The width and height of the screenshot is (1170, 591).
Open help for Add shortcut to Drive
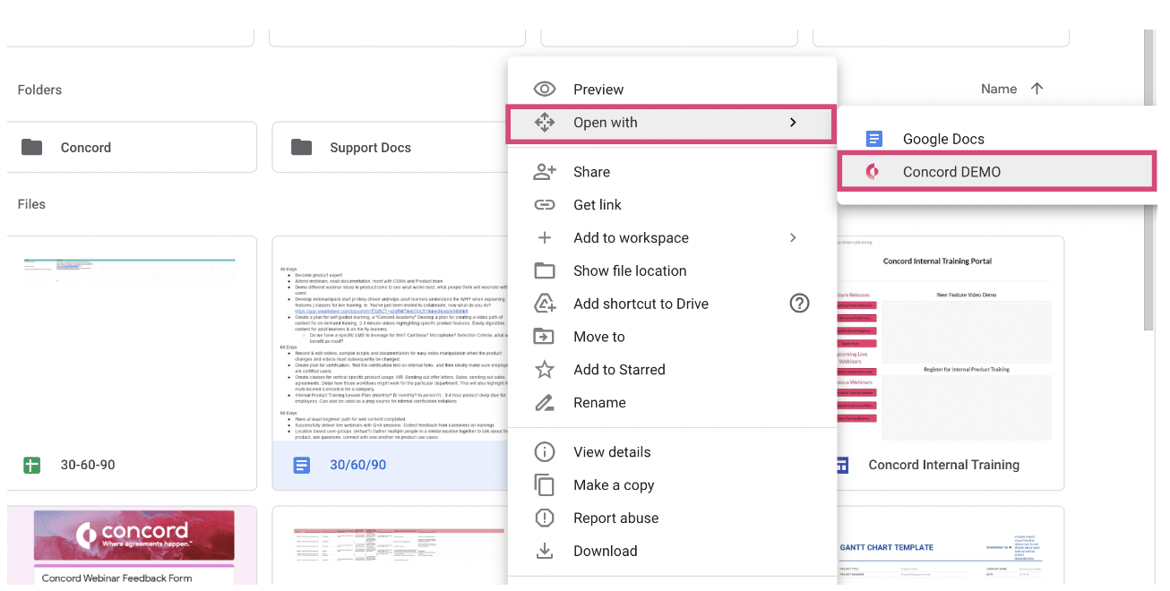click(x=799, y=303)
